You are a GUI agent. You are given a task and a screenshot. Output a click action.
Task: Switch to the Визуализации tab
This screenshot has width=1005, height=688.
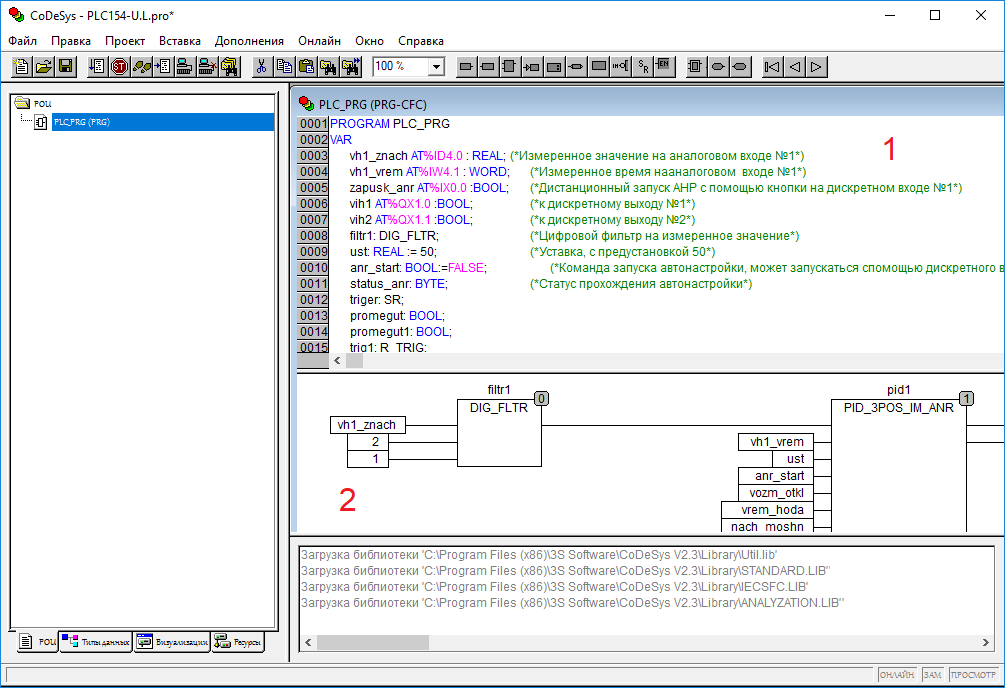click(172, 642)
